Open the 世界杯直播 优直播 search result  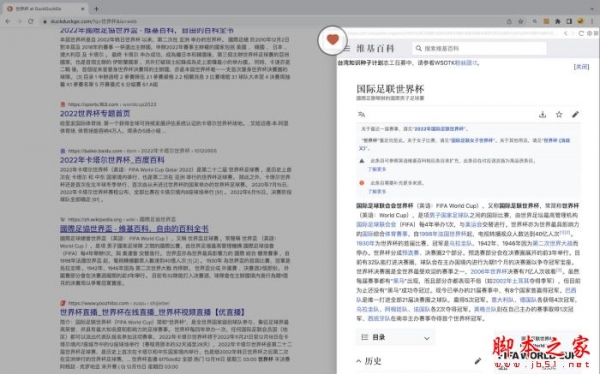tap(153, 312)
